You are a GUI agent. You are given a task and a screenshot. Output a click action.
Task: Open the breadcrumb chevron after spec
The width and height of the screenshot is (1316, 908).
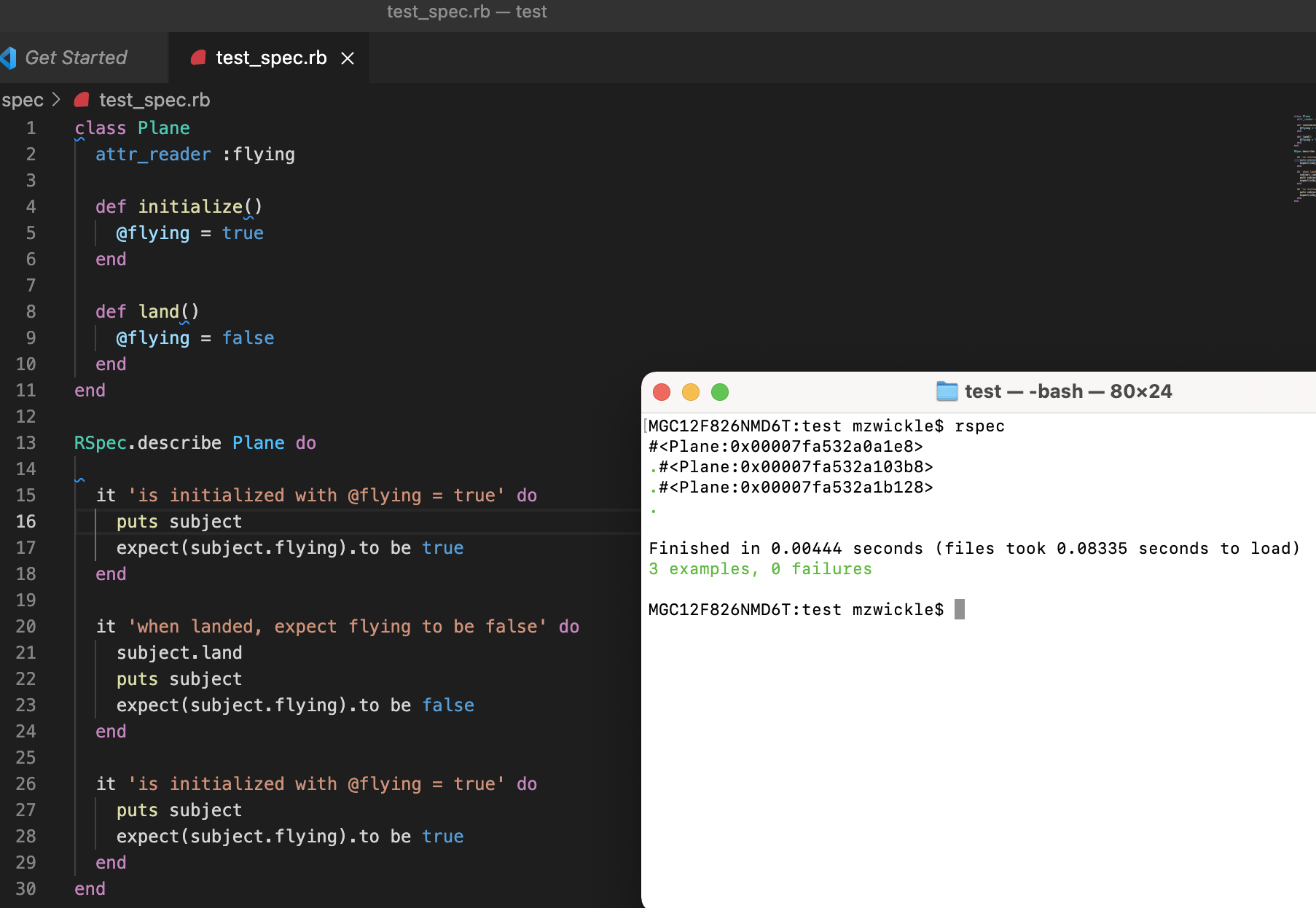(57, 100)
